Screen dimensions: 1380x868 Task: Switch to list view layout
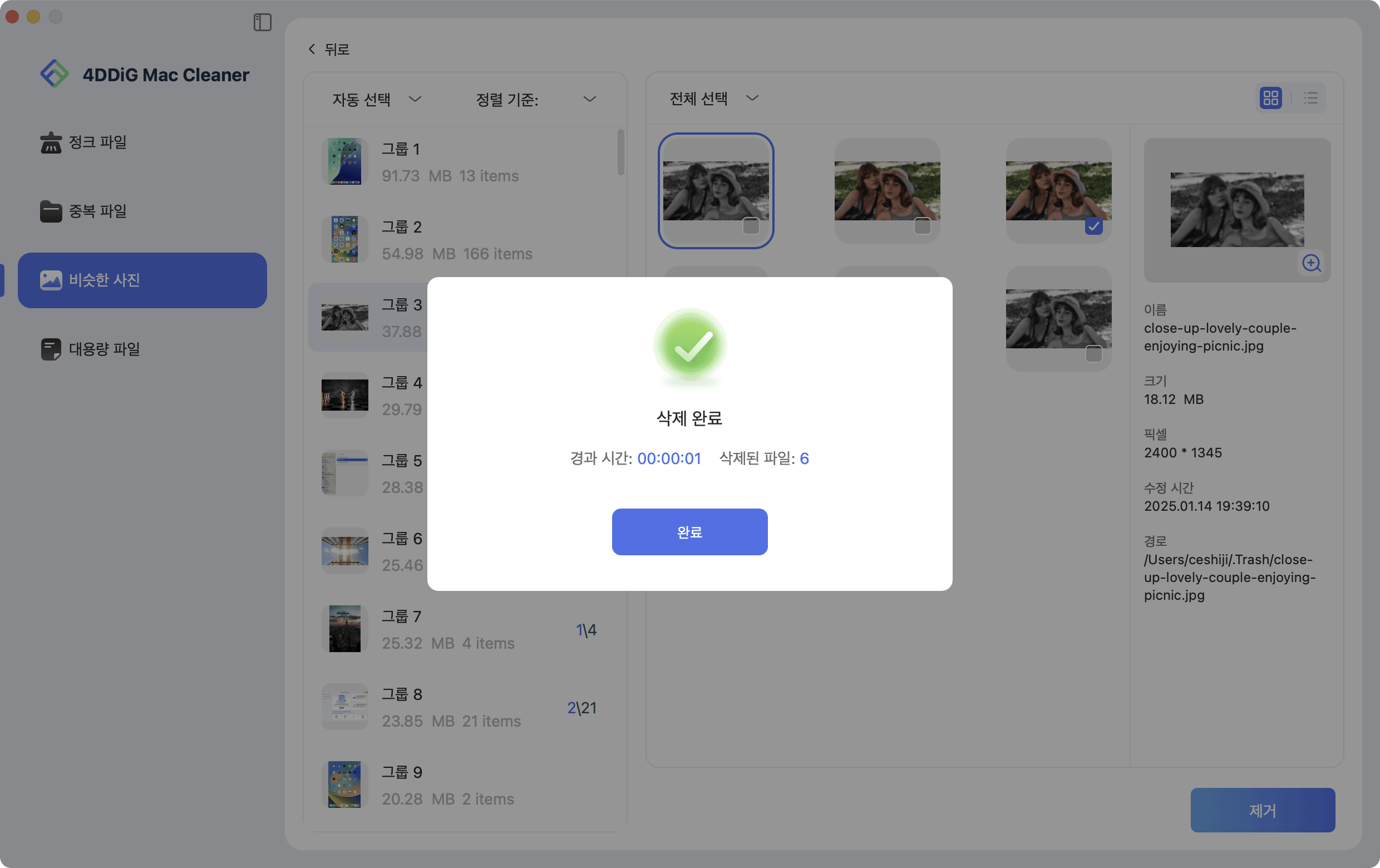click(x=1310, y=98)
